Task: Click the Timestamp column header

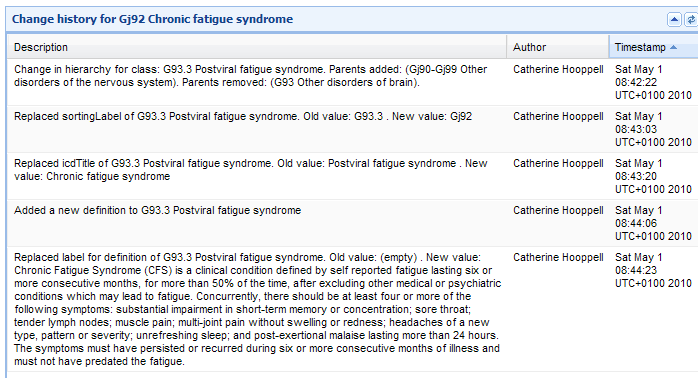Action: (x=653, y=47)
